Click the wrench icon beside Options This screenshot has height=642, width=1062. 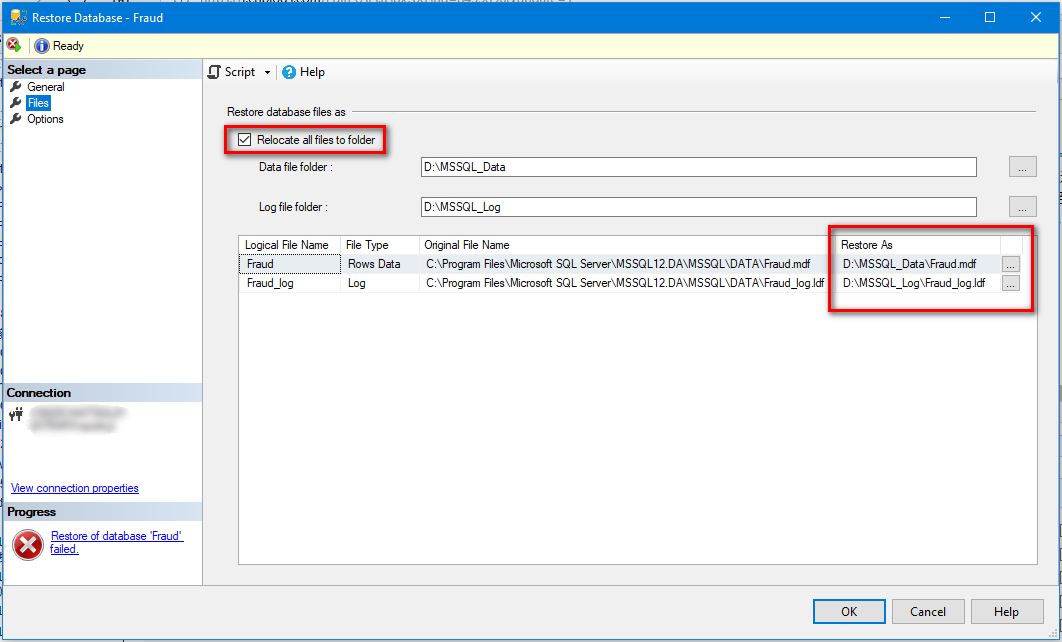click(16, 119)
